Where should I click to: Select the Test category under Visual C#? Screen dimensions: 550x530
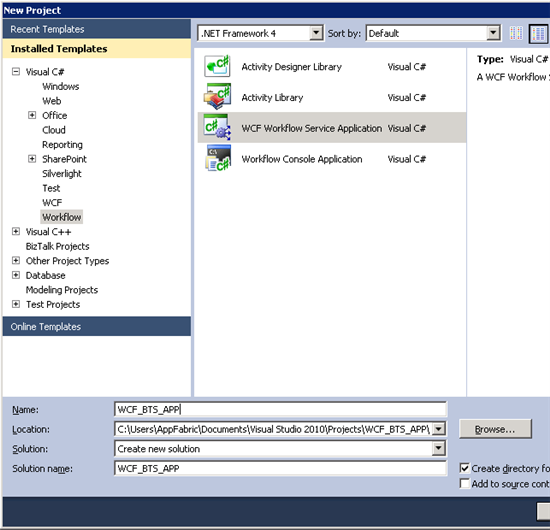click(x=51, y=188)
